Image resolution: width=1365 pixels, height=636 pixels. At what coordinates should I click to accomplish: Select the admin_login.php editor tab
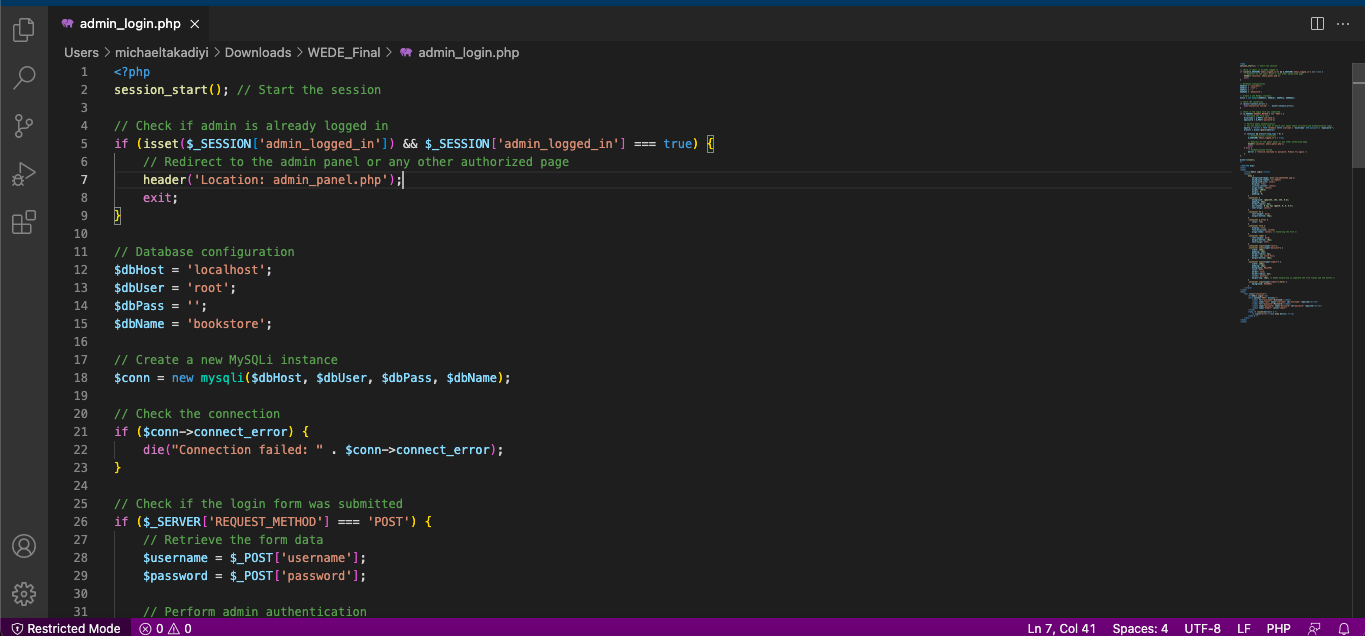130,23
